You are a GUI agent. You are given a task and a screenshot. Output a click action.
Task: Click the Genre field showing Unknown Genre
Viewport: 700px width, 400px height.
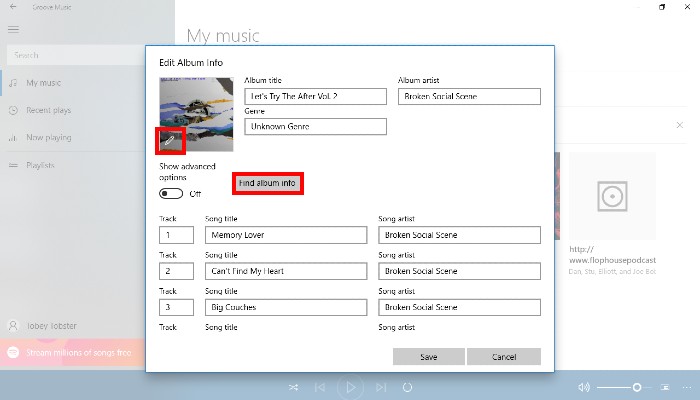[x=315, y=127]
